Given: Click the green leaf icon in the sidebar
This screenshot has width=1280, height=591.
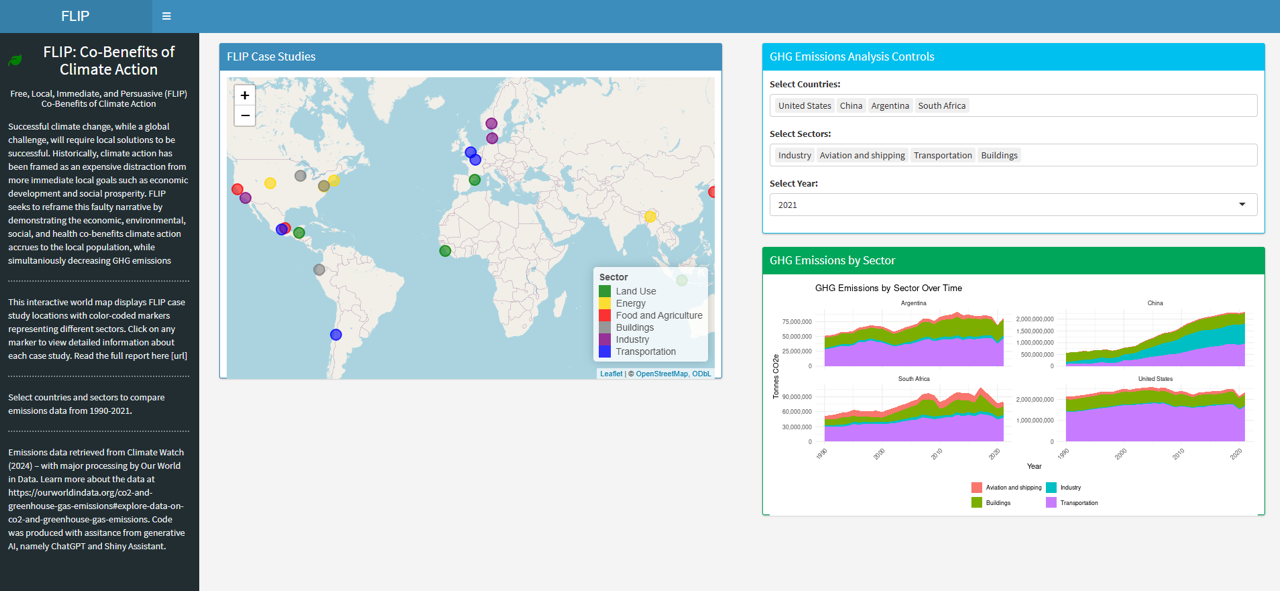Looking at the screenshot, I should pyautogui.click(x=16, y=61).
